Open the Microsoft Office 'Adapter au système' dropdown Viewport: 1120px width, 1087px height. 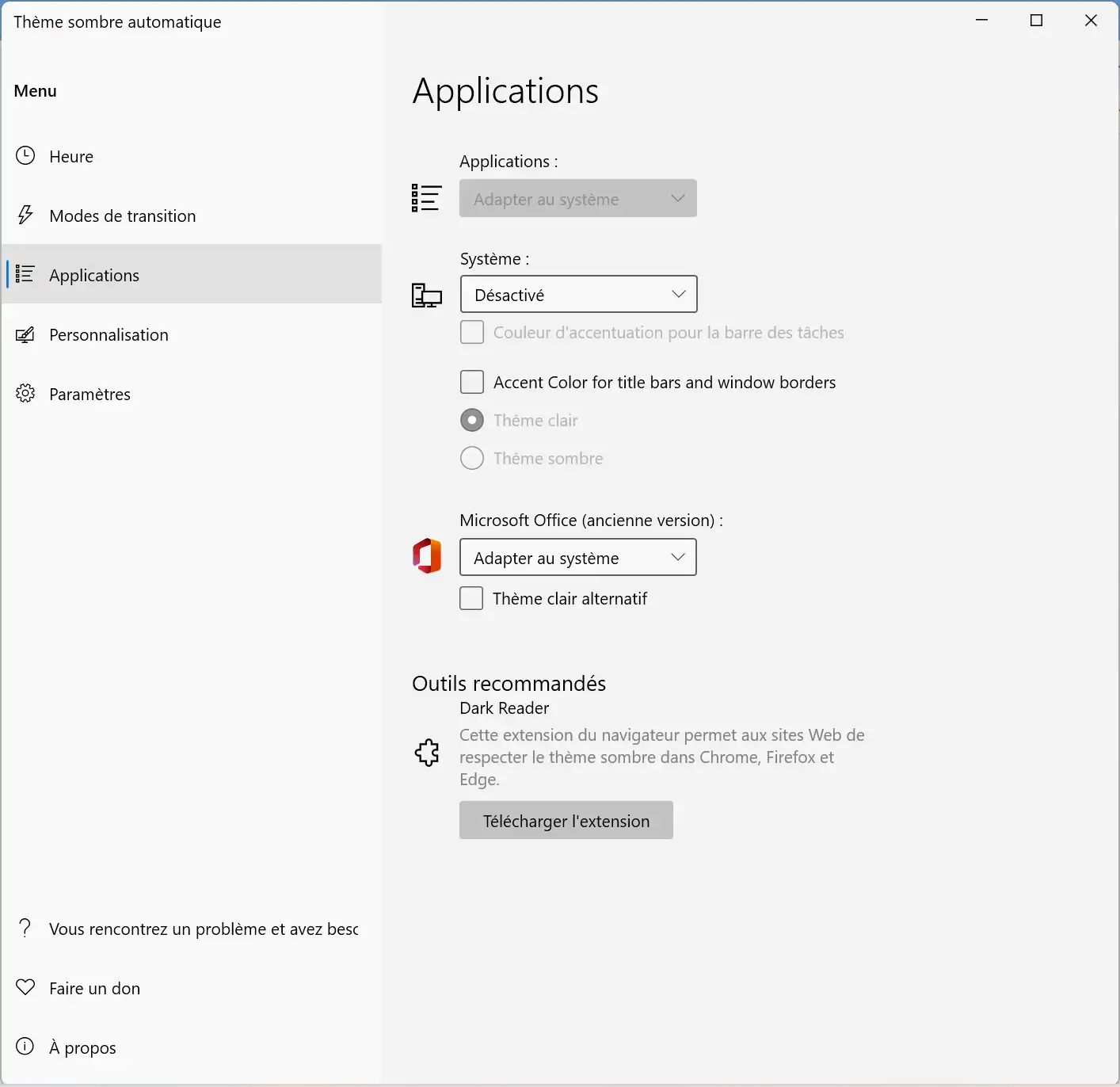[578, 557]
